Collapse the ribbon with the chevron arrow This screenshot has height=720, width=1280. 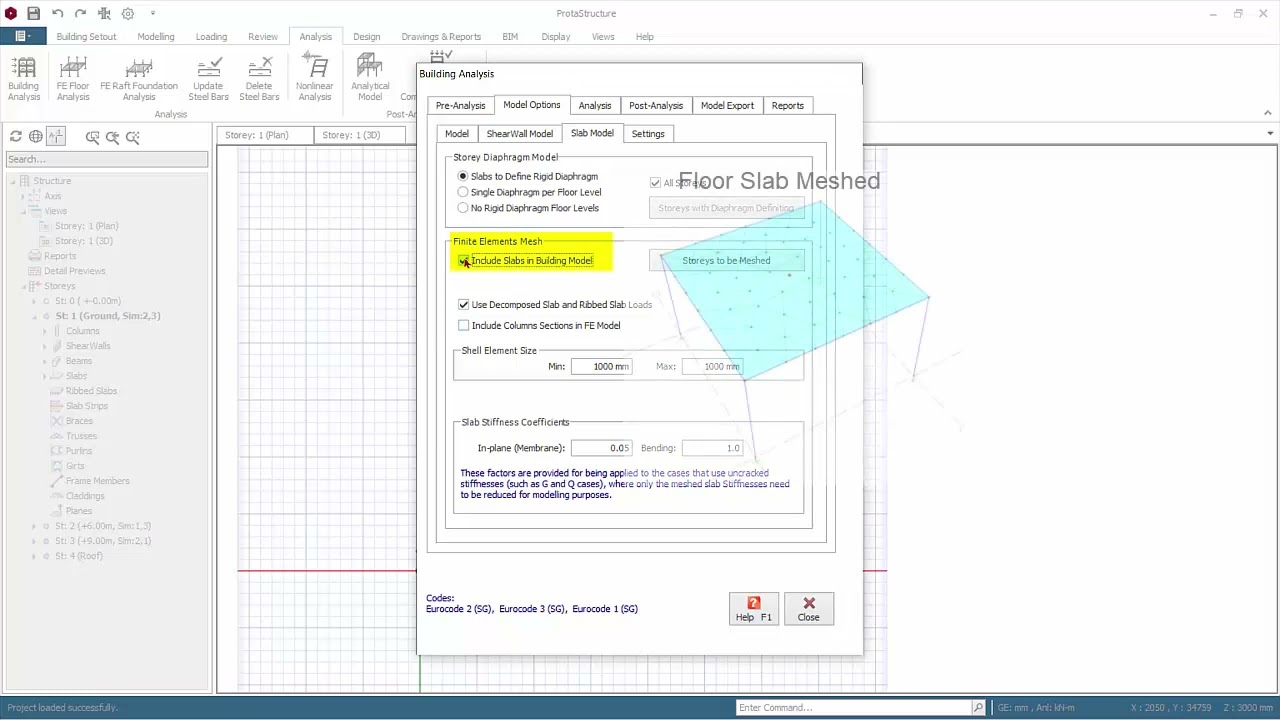1267,113
